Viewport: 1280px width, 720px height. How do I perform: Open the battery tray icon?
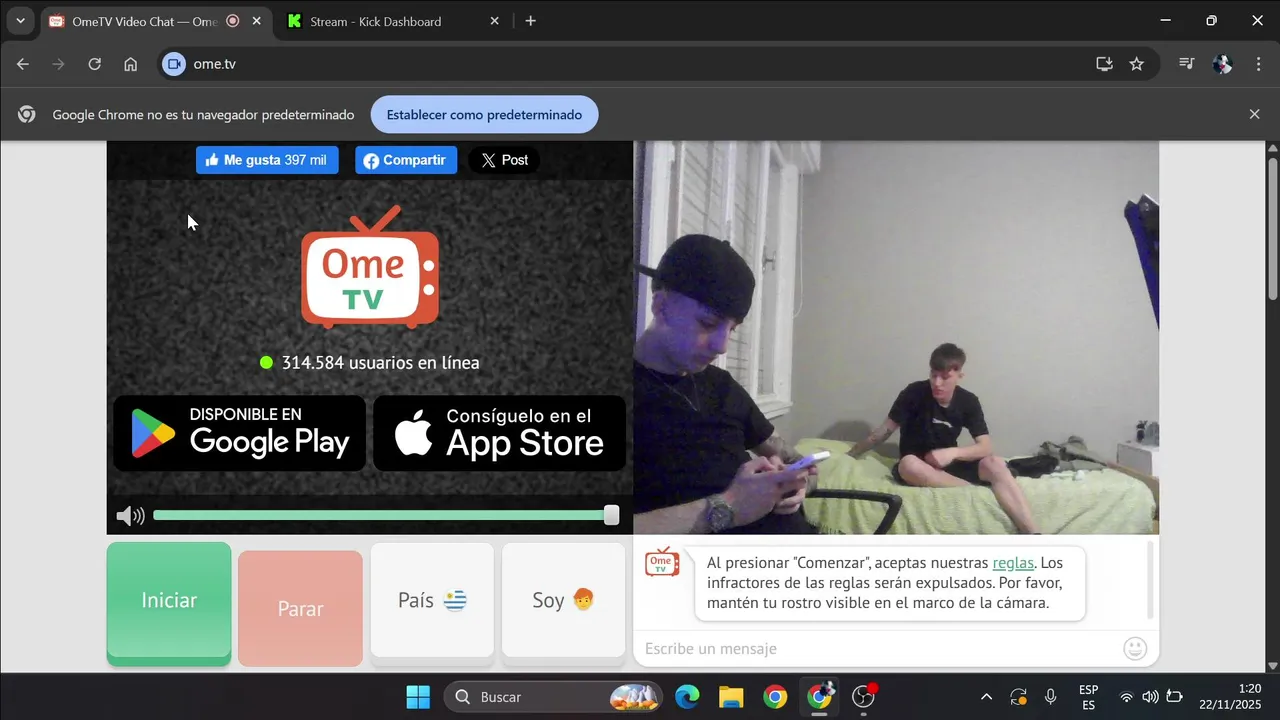tap(1175, 697)
